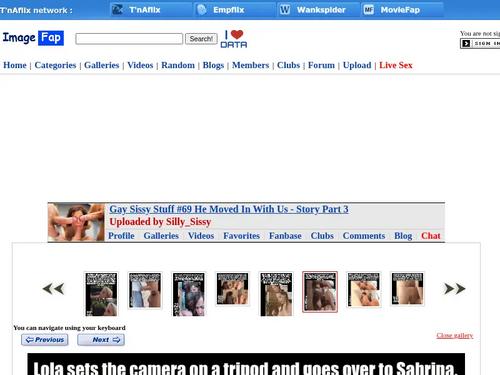Open the Upload link
The image size is (500, 375).
click(x=357, y=65)
